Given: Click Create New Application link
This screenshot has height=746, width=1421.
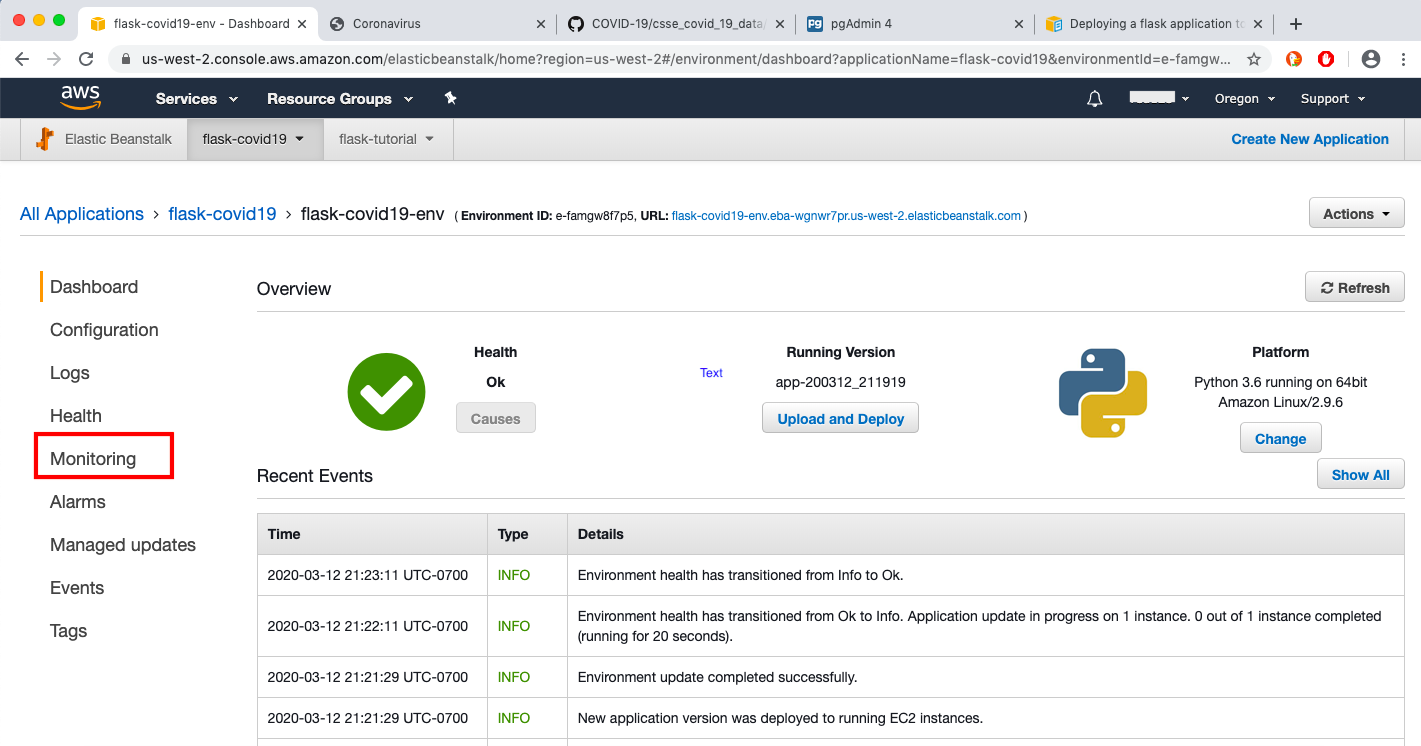Looking at the screenshot, I should tap(1310, 139).
